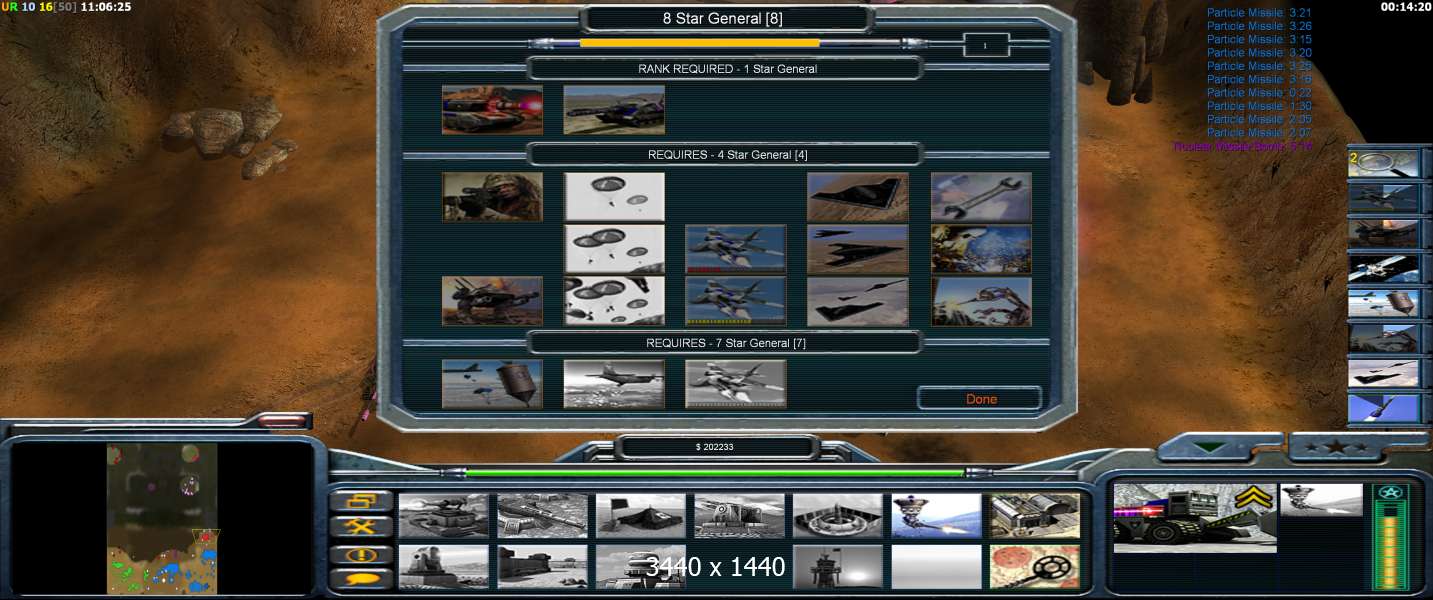The image size is (1433, 600).
Task: Click the 8 Star General [8] title
Action: (723, 18)
